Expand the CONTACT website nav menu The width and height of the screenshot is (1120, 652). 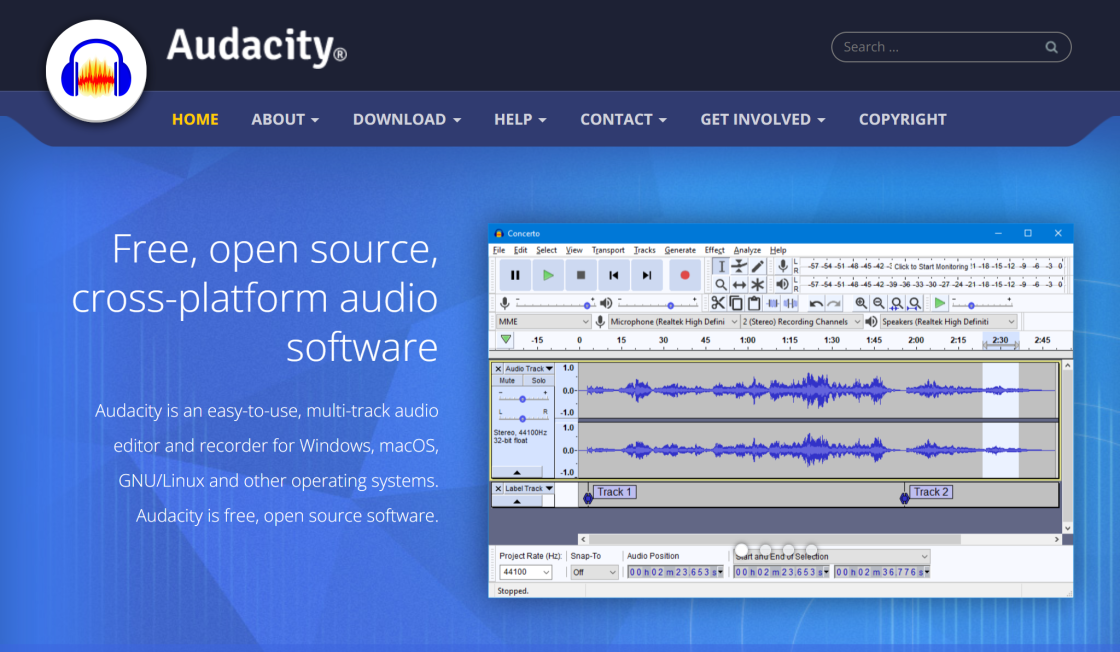click(x=624, y=119)
